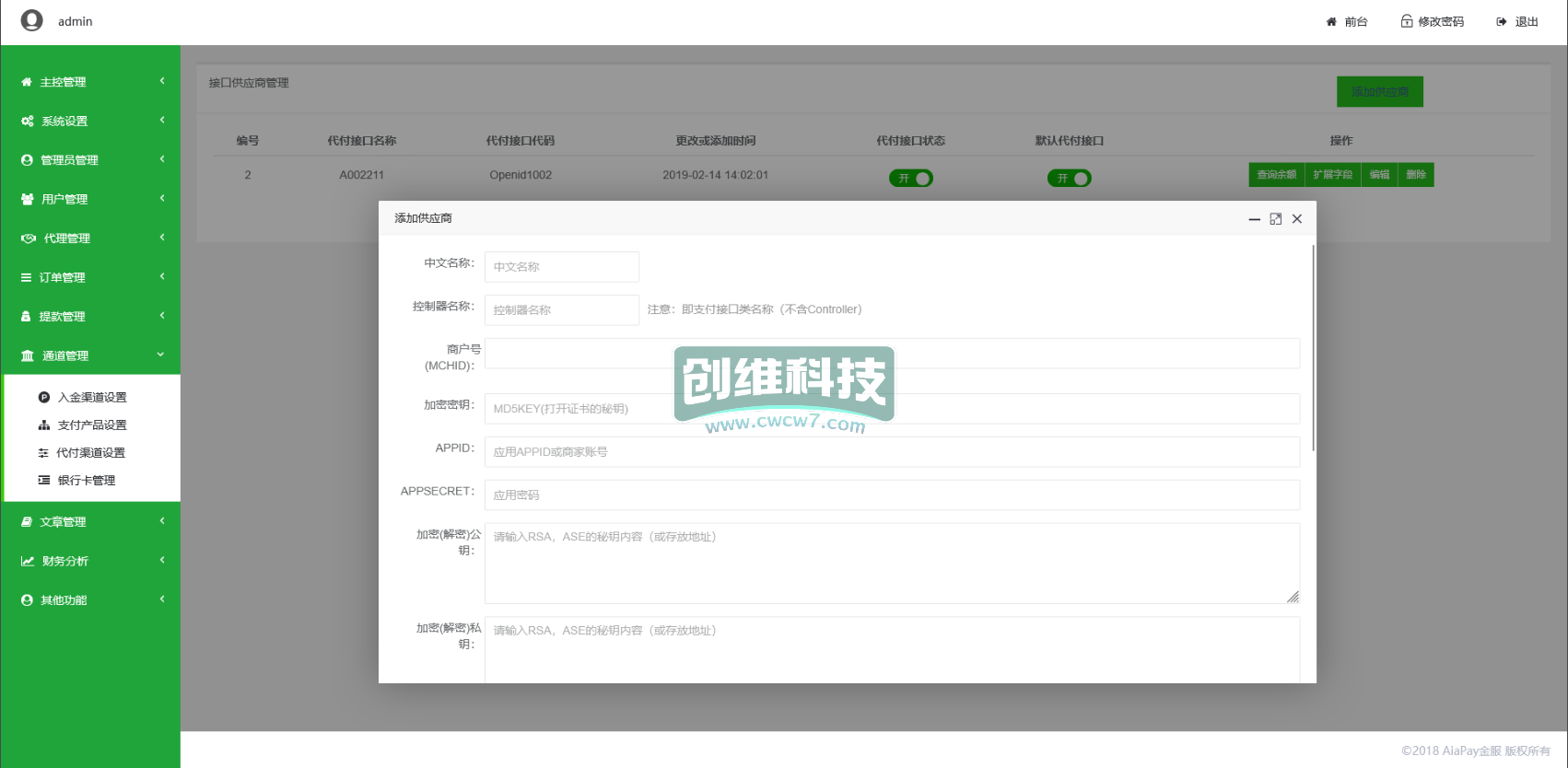Click the 前台 link in header
1568x768 pixels.
[1348, 21]
